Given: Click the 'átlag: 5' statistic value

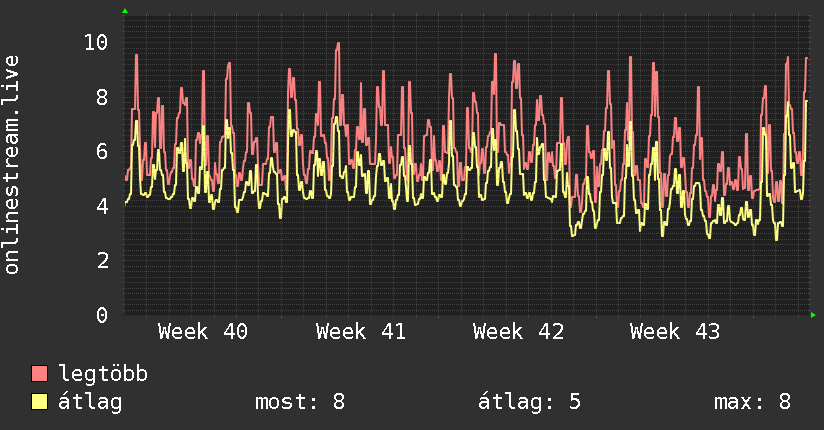Looking at the screenshot, I should 529,402.
